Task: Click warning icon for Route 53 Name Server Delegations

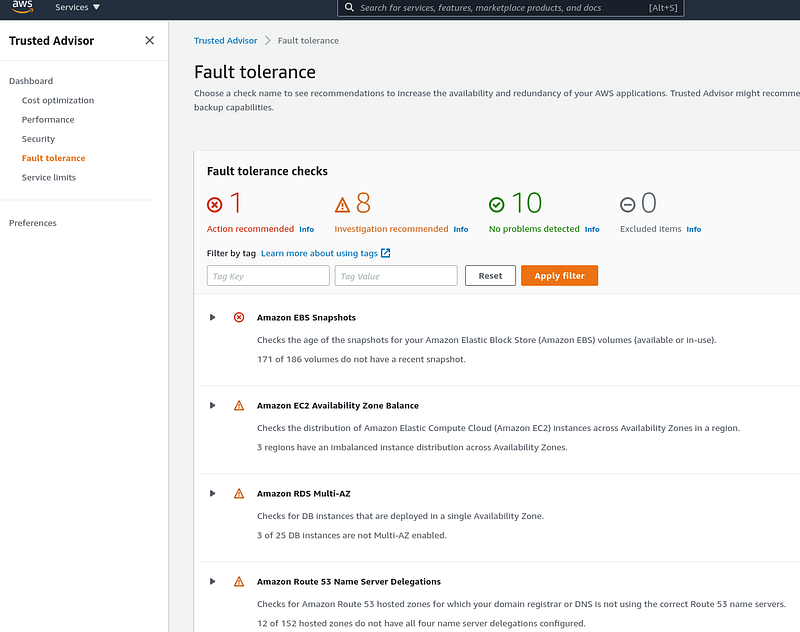Action: [x=239, y=582]
